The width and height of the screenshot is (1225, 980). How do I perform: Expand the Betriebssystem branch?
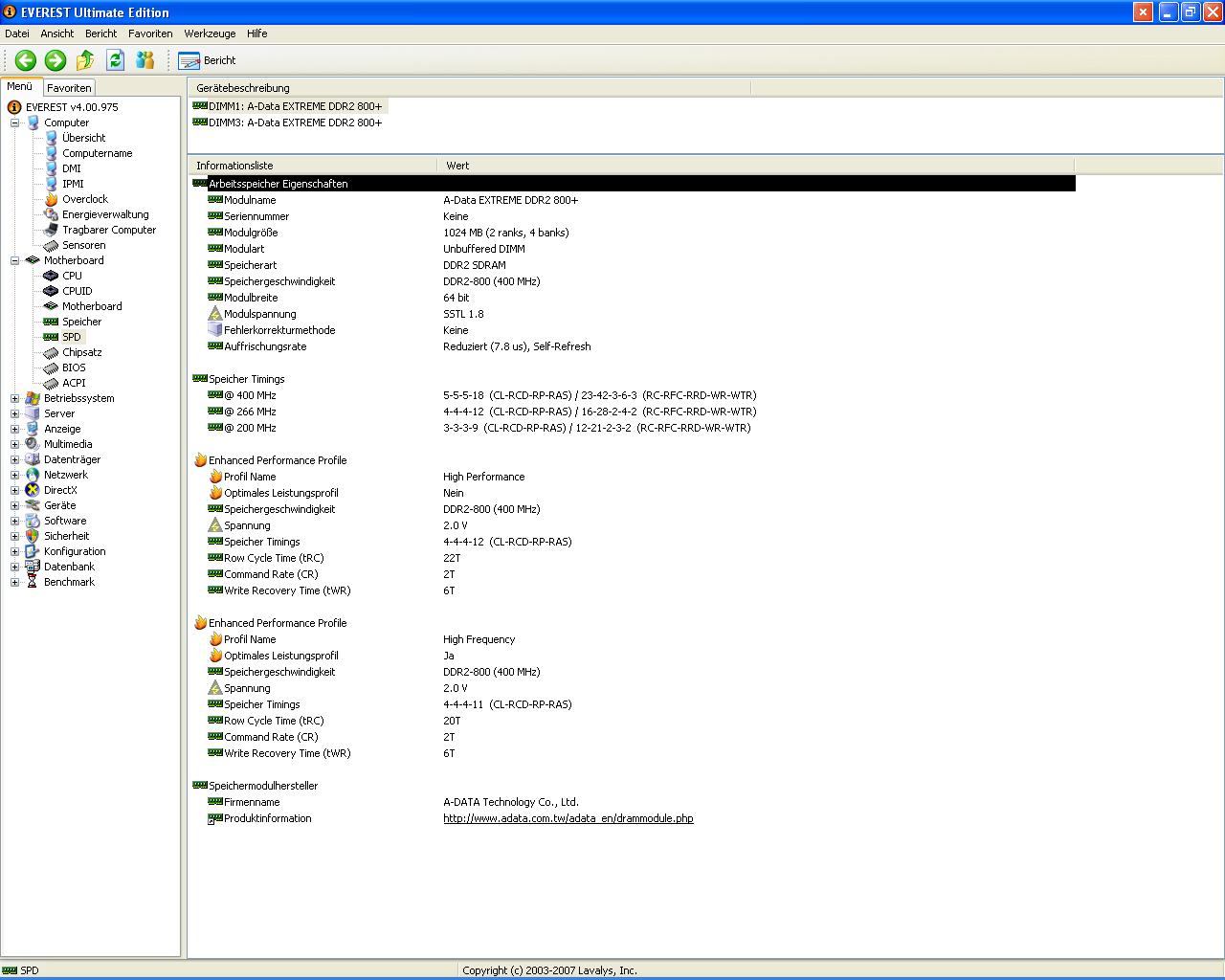click(14, 398)
